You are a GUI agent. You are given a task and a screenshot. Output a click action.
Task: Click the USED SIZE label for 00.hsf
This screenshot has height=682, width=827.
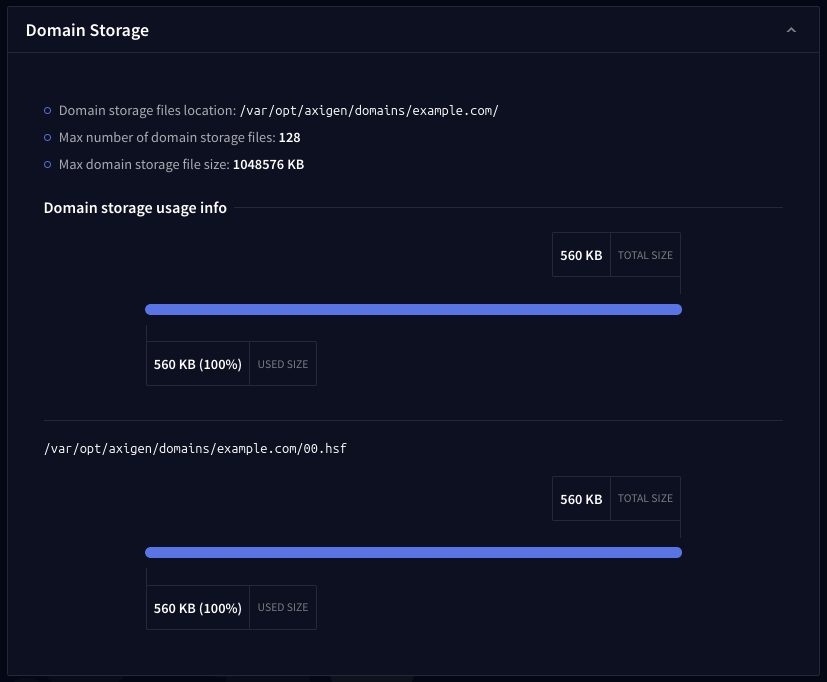283,607
